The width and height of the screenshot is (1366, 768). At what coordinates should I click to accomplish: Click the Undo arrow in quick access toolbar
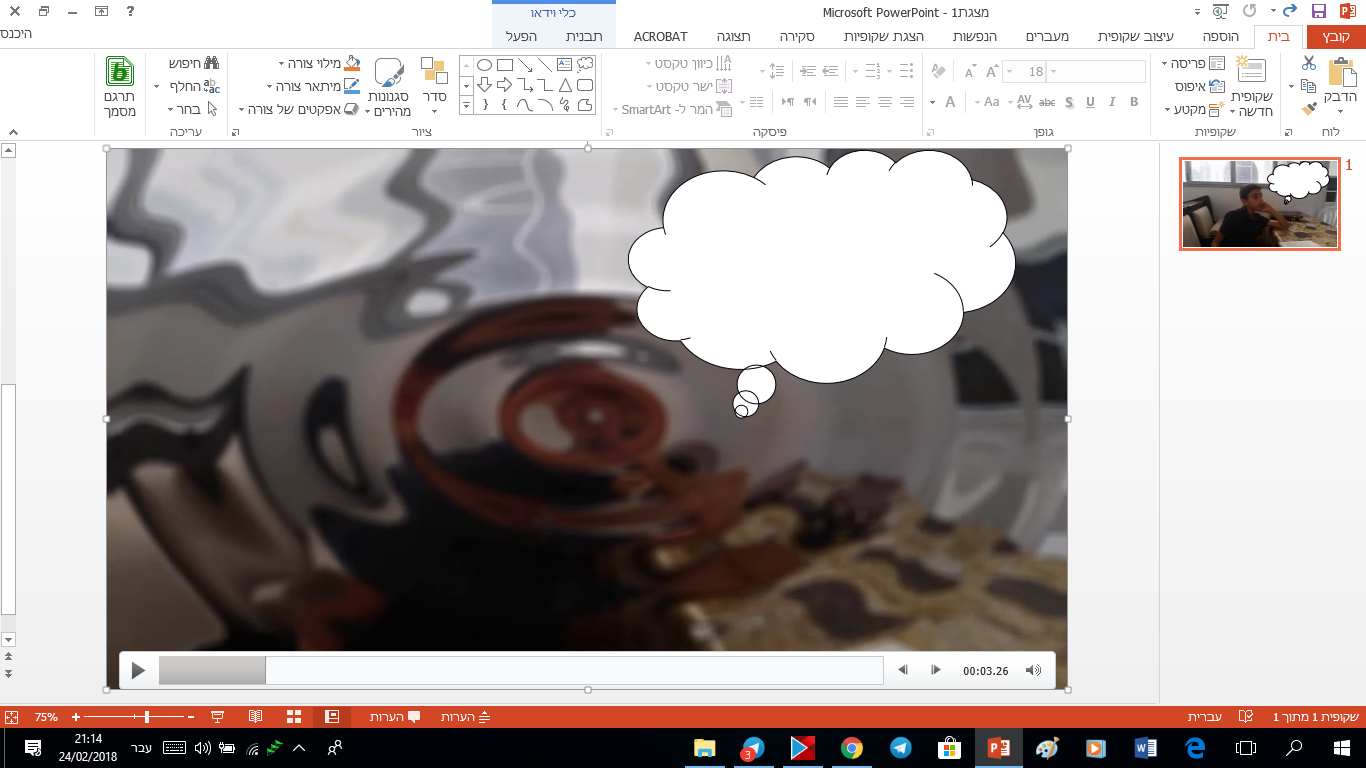point(1290,12)
